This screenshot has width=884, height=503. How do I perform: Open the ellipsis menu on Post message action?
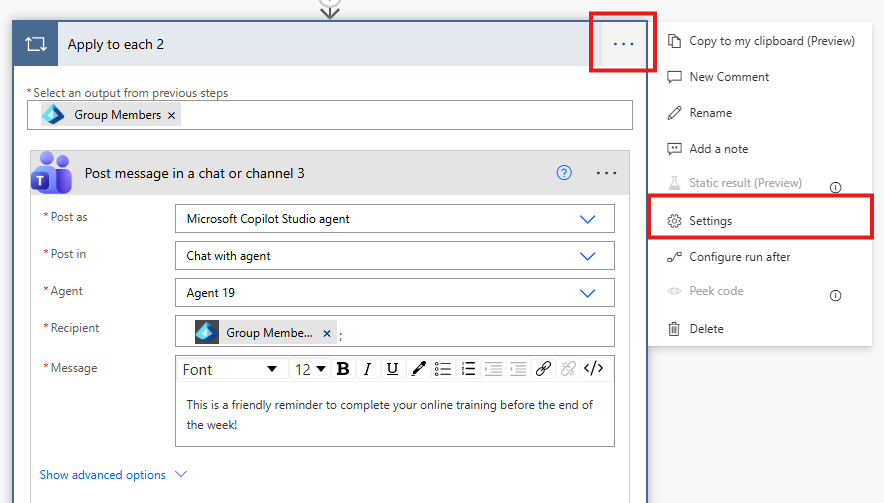(606, 173)
